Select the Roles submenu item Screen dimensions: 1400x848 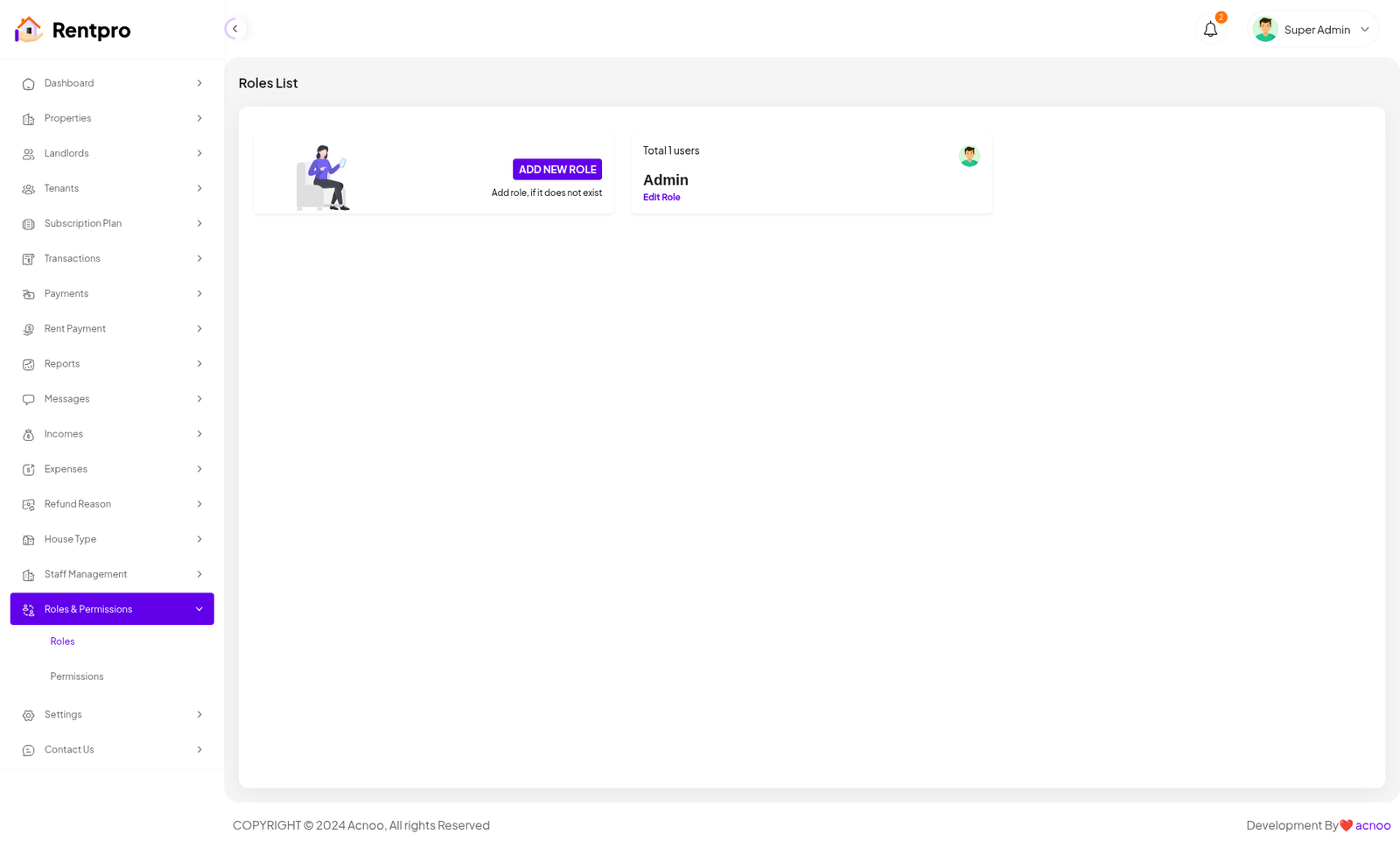tap(62, 641)
